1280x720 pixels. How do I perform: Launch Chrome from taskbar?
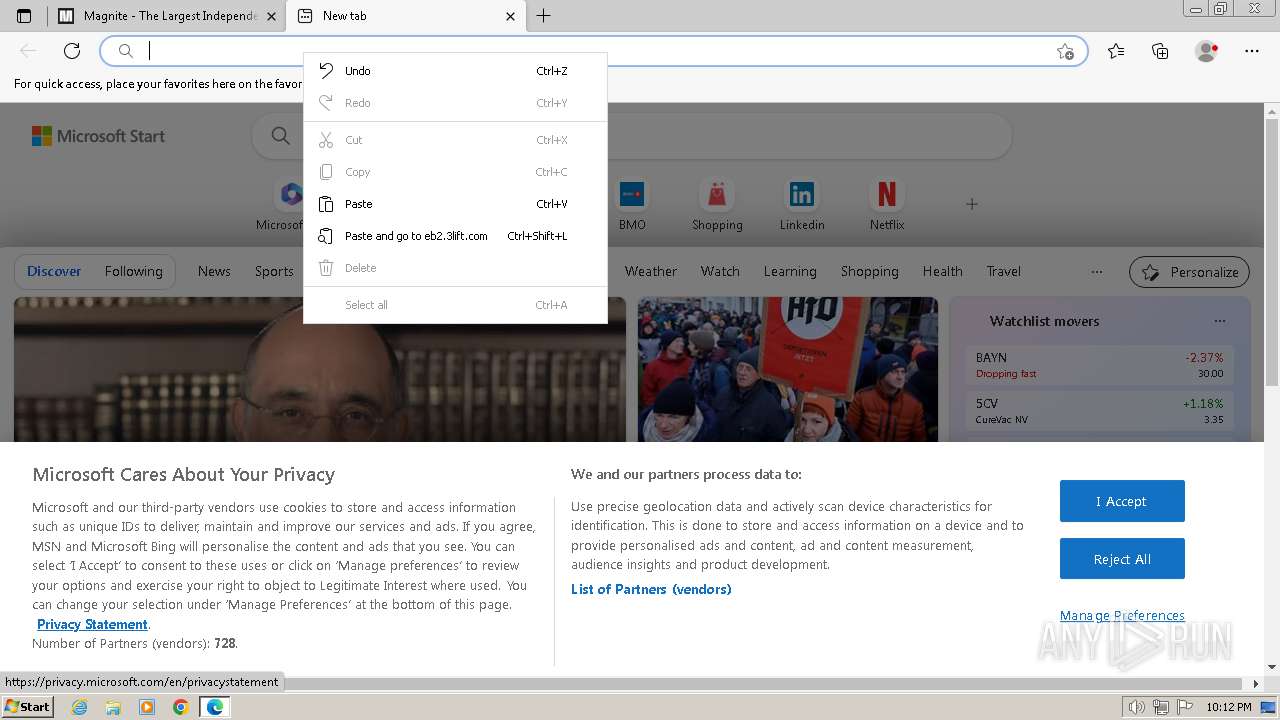pyautogui.click(x=180, y=707)
